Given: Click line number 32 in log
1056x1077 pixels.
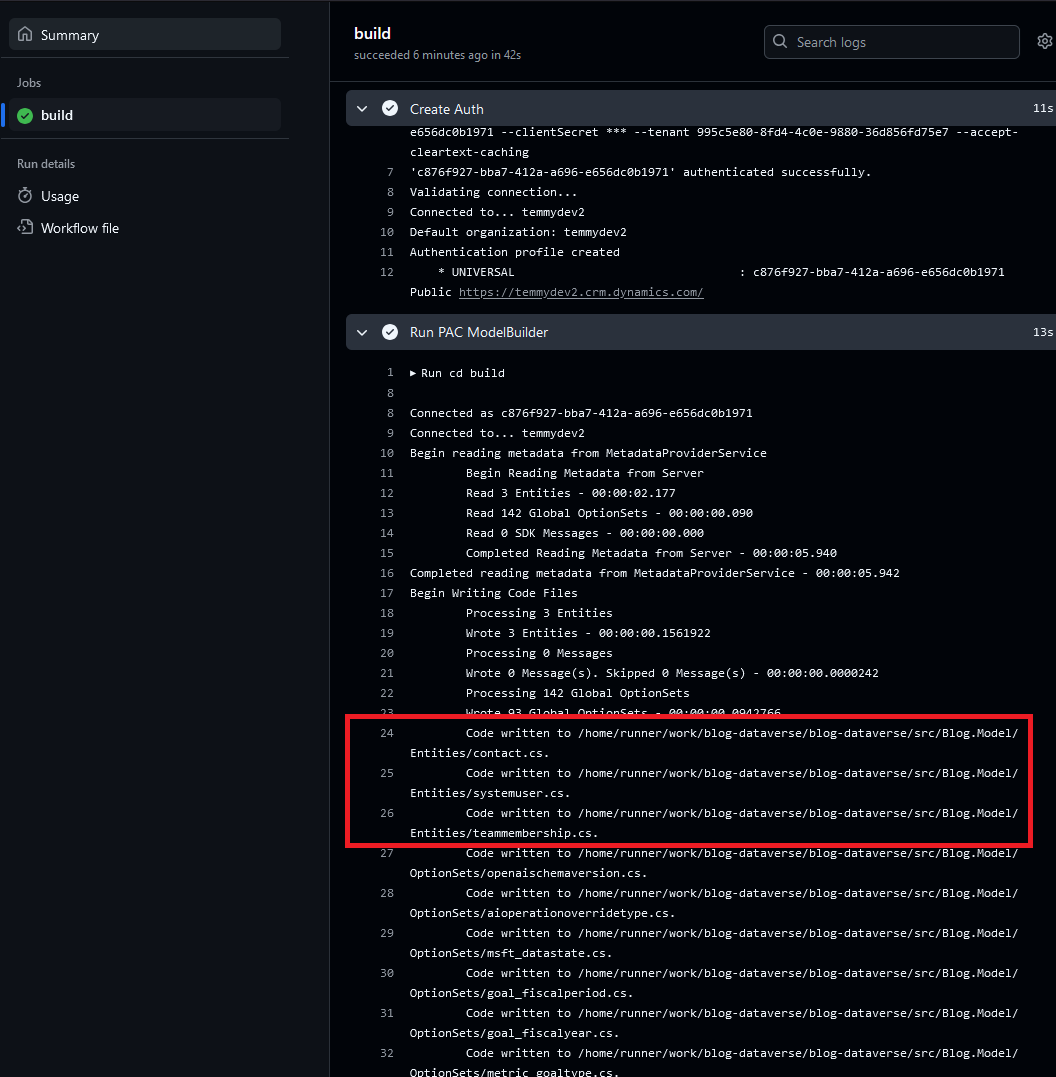Looking at the screenshot, I should pos(387,1053).
